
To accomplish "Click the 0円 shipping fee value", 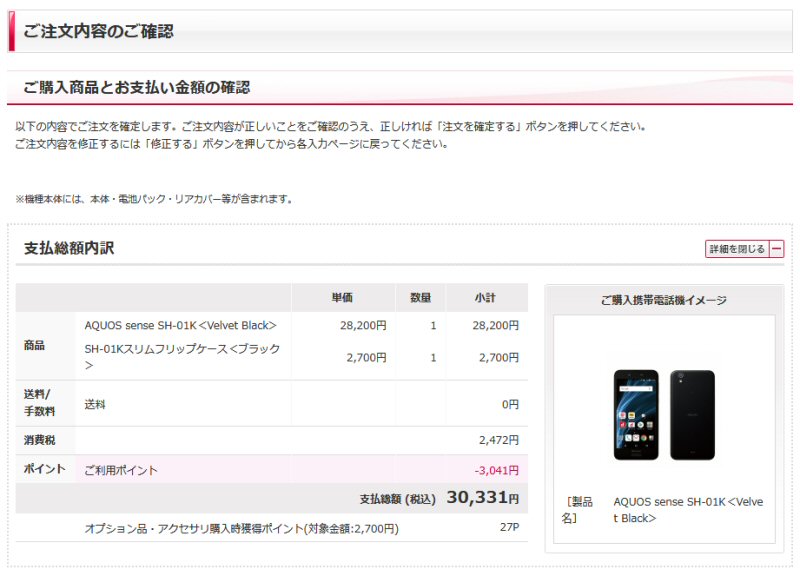I will click(x=510, y=405).
